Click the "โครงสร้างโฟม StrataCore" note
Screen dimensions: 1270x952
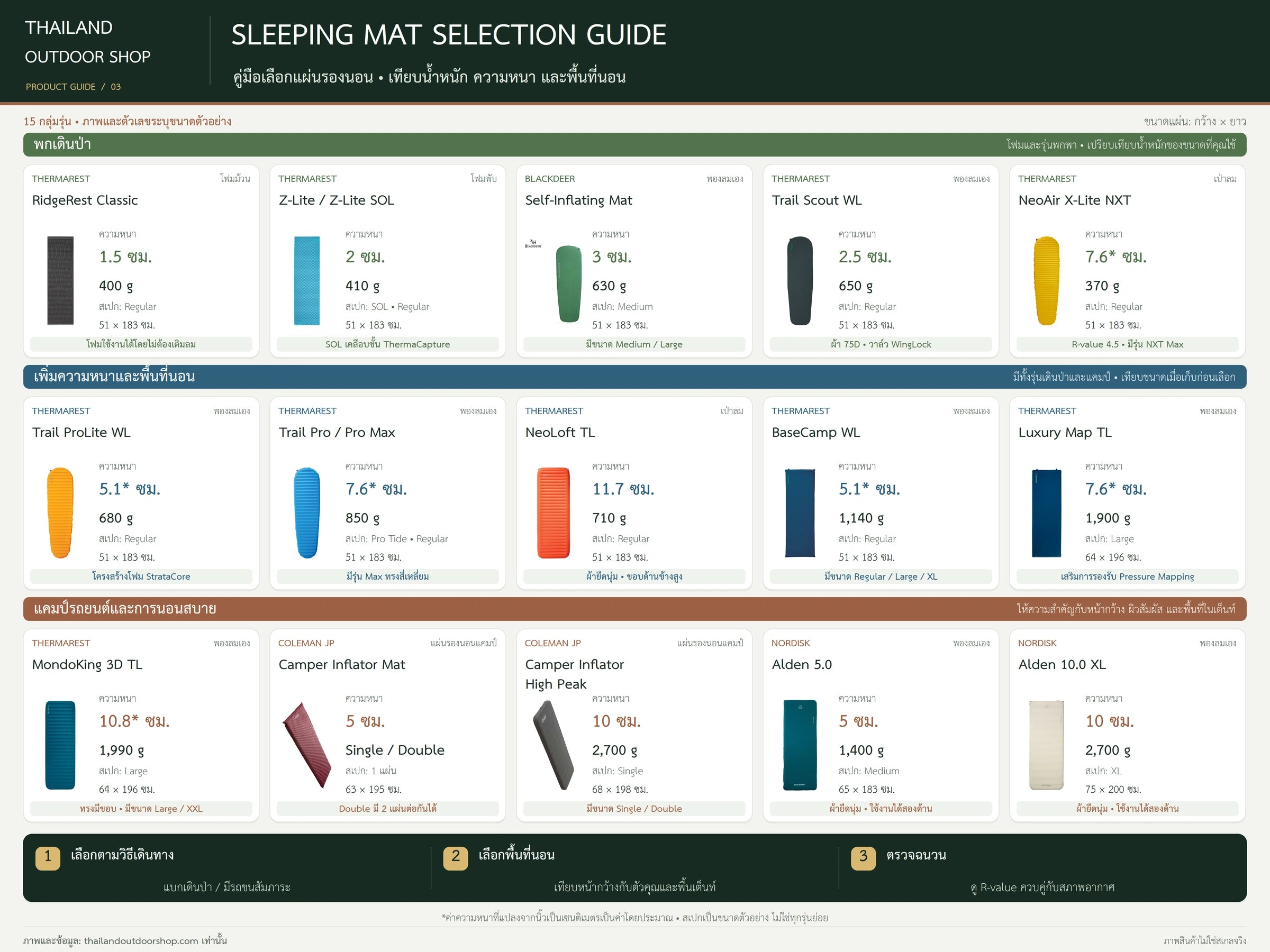pyautogui.click(x=141, y=576)
